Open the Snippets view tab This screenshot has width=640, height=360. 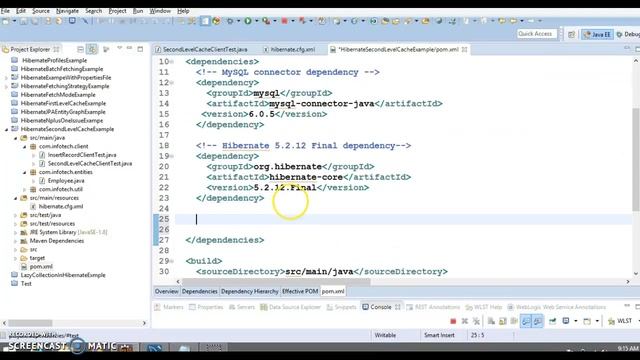click(x=342, y=307)
